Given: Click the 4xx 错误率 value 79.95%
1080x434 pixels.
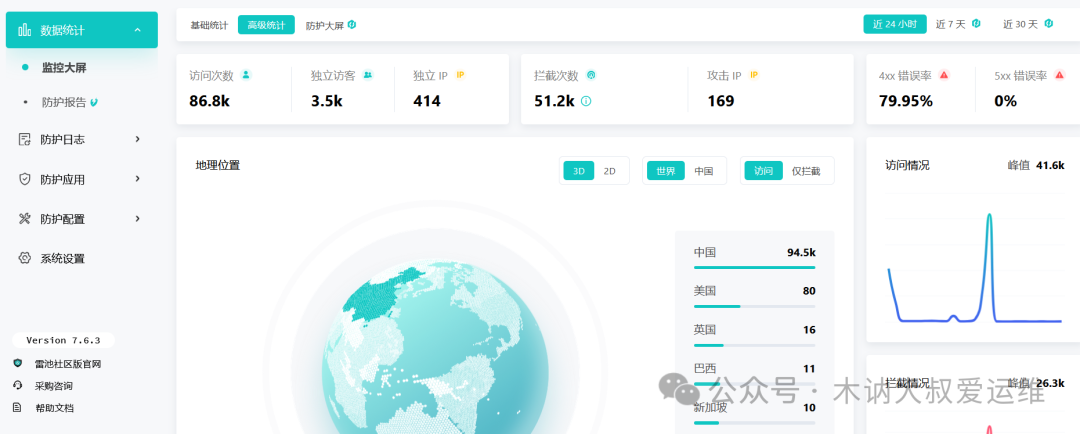Looking at the screenshot, I should pos(906,101).
